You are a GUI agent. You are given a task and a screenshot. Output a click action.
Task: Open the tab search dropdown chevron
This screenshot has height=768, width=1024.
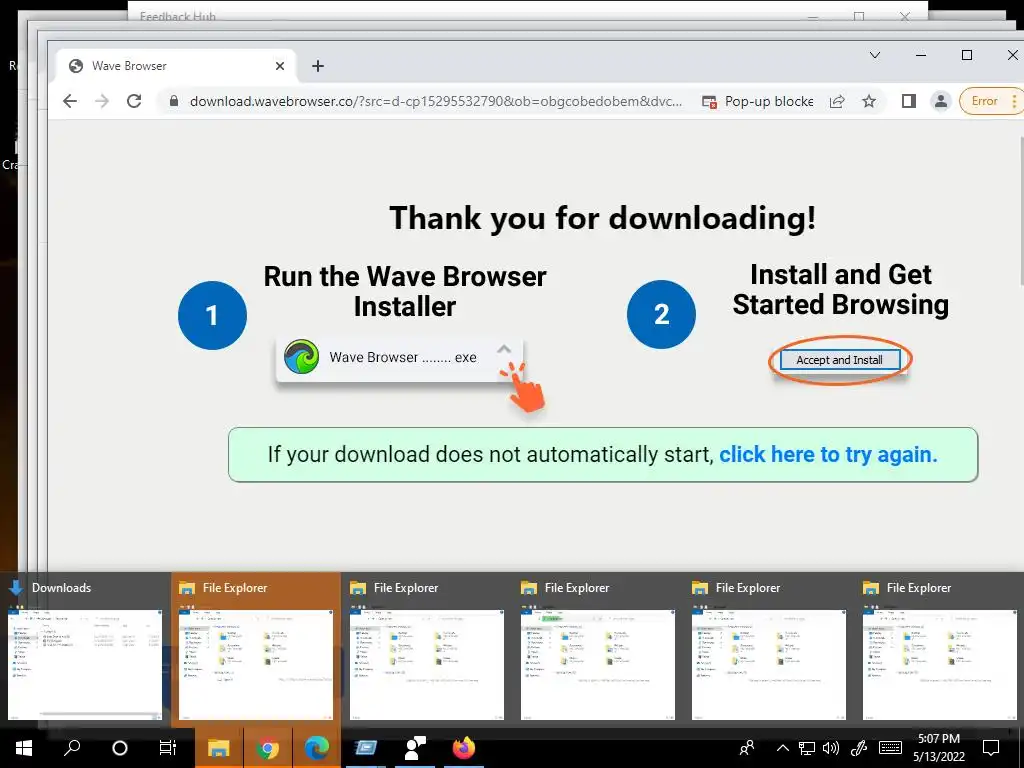874,56
